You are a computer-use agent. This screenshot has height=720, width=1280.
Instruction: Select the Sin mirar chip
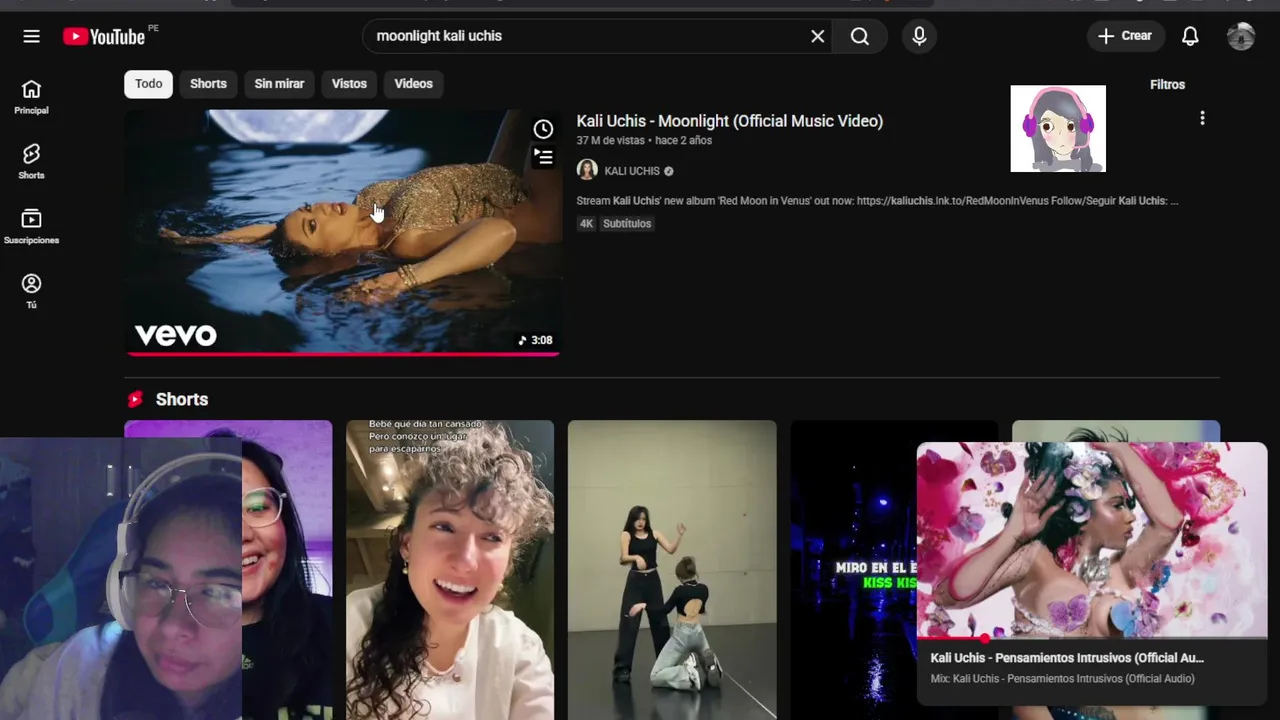point(279,84)
